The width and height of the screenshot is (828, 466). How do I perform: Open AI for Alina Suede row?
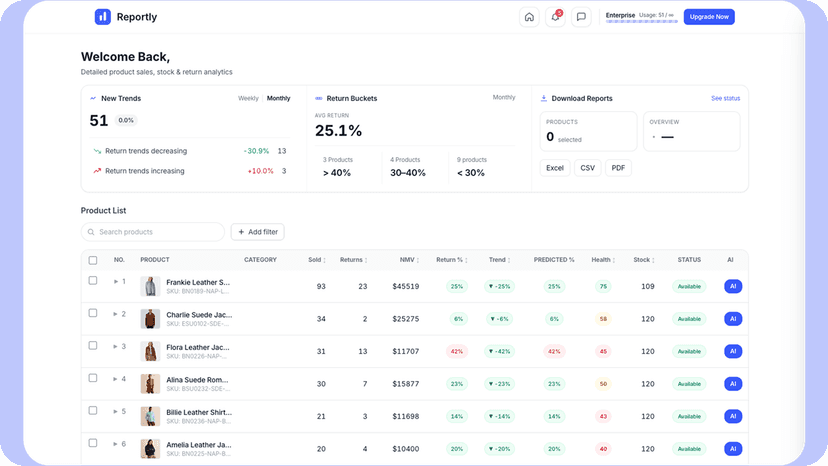click(x=733, y=384)
